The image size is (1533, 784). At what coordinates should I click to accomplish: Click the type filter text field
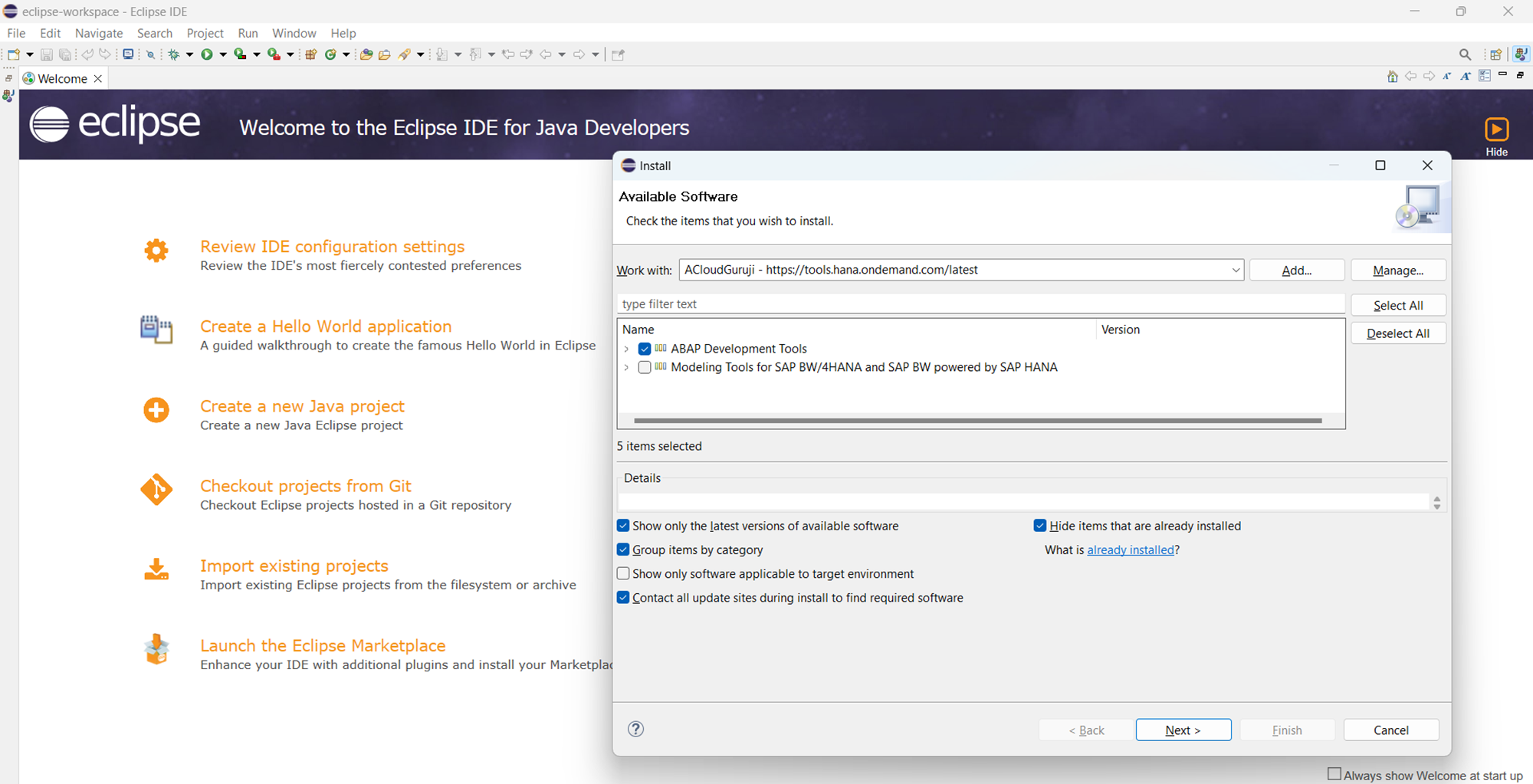pos(980,304)
